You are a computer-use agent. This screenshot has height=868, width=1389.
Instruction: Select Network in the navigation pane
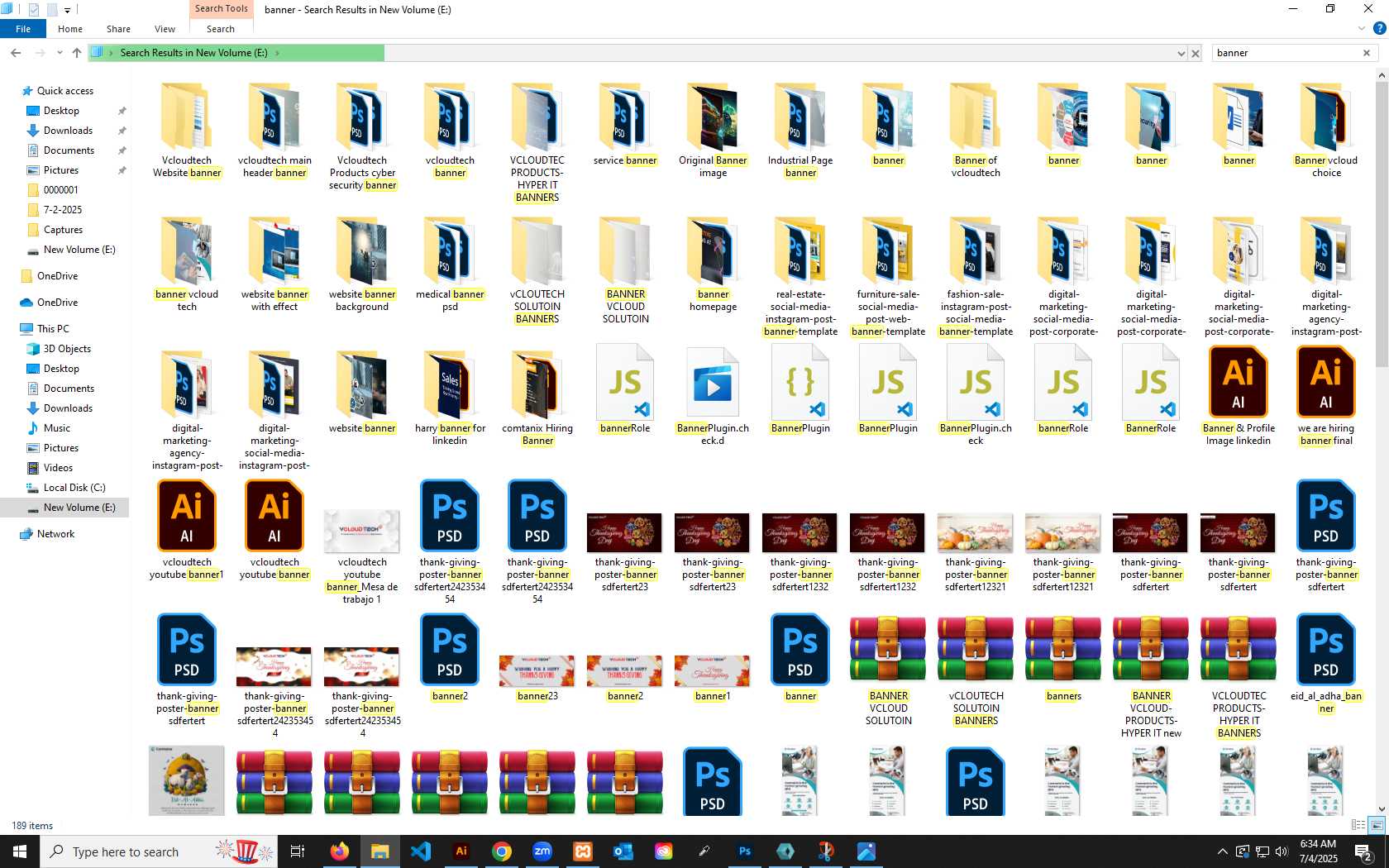[x=55, y=534]
